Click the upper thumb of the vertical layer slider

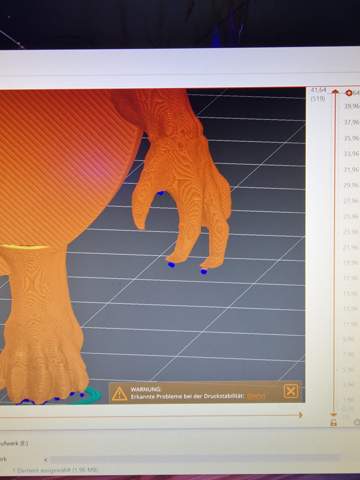(x=336, y=91)
